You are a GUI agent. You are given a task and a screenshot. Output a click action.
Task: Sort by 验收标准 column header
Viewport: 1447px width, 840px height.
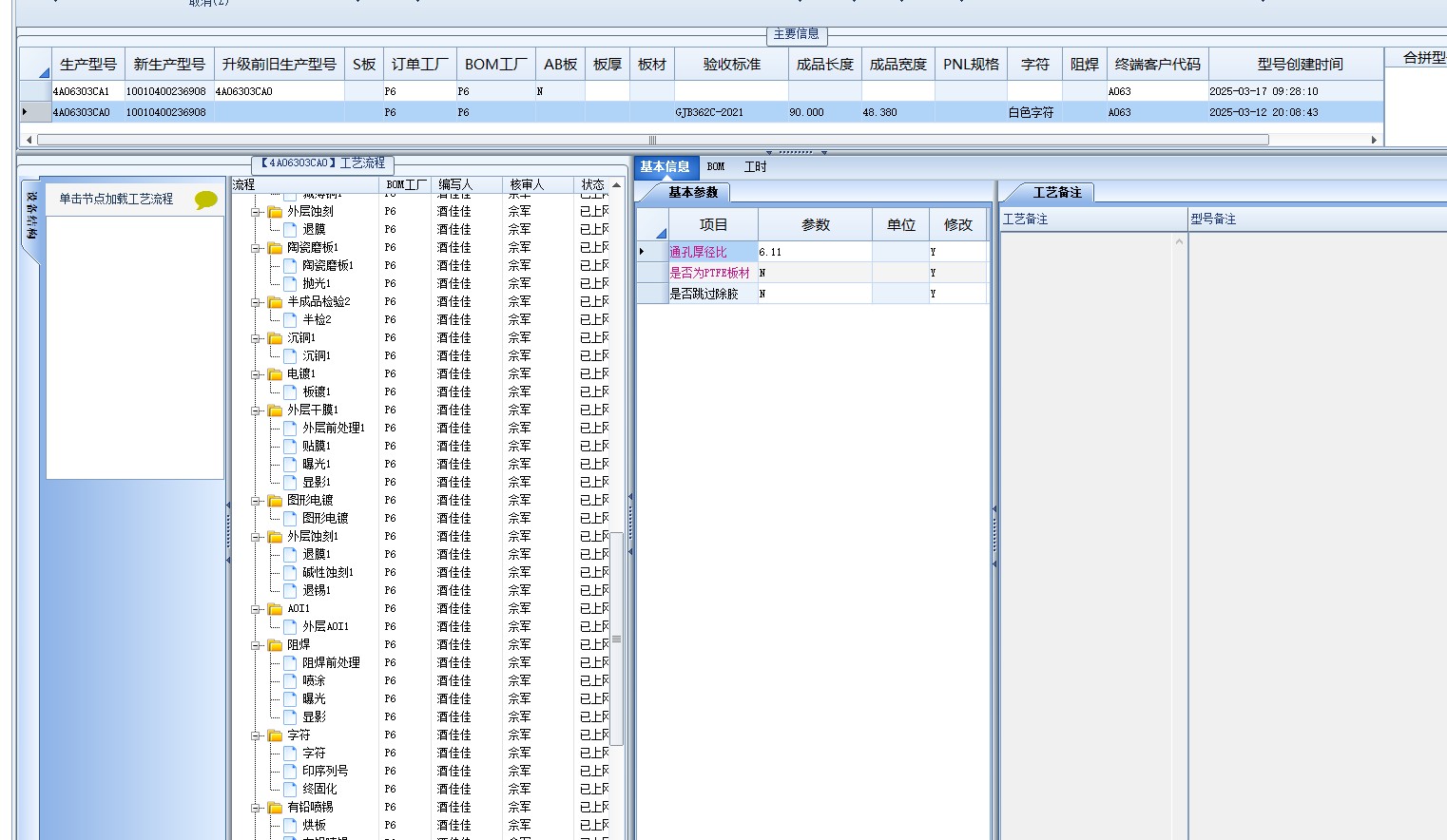[731, 65]
